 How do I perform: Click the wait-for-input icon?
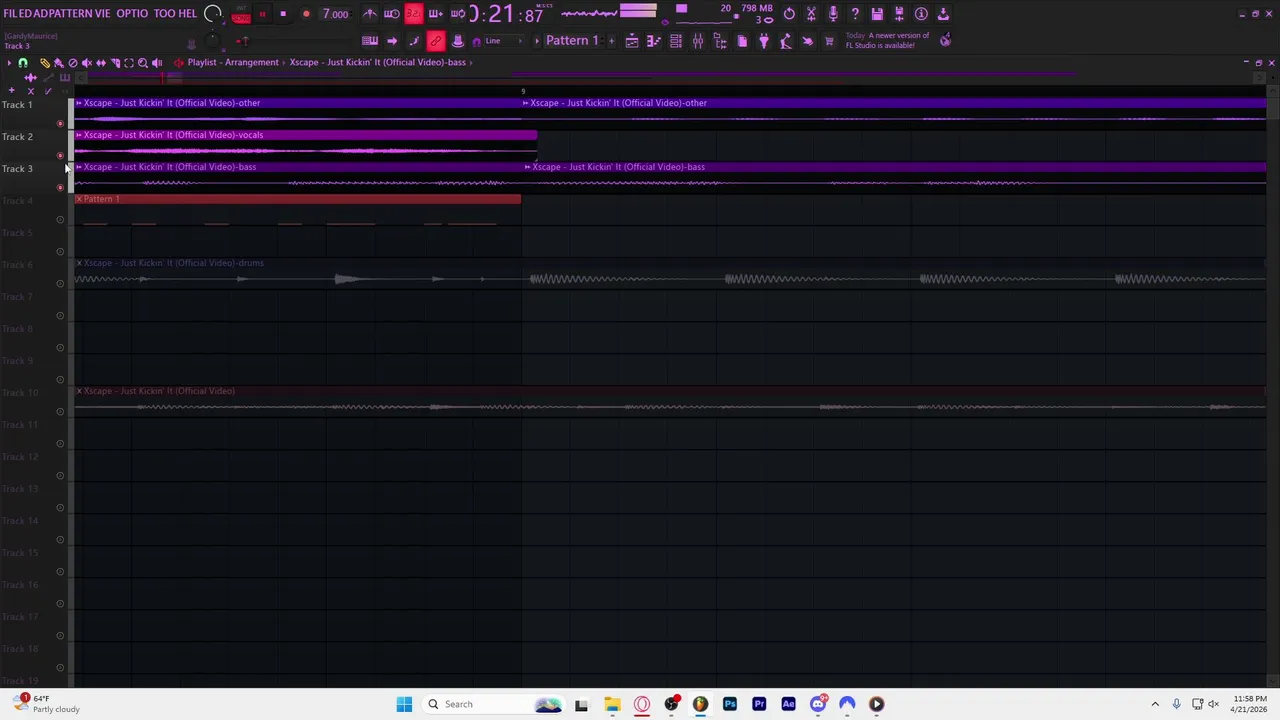click(392, 14)
